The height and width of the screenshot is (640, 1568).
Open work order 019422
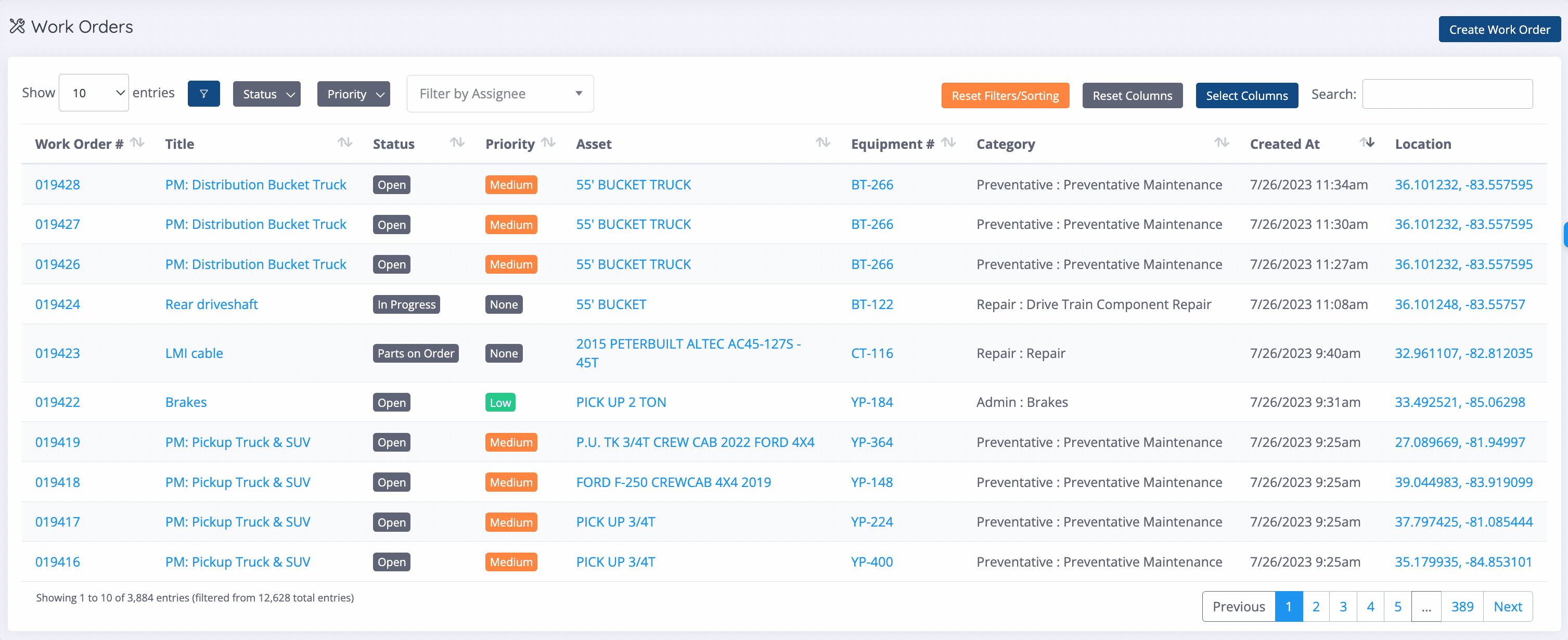click(x=57, y=402)
